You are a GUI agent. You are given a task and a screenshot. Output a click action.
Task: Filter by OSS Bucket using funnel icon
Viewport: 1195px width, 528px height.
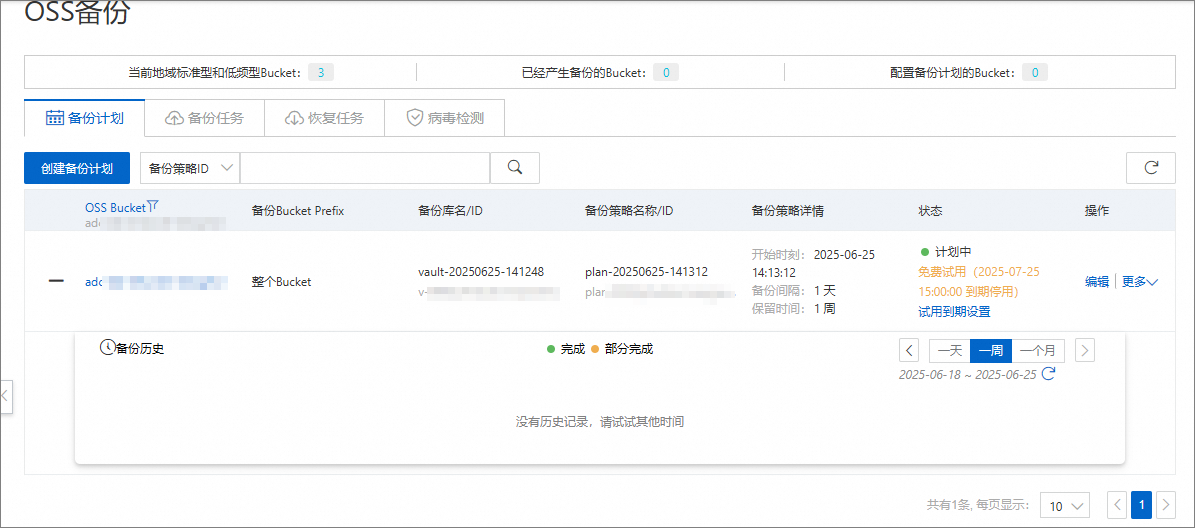pyautogui.click(x=153, y=206)
